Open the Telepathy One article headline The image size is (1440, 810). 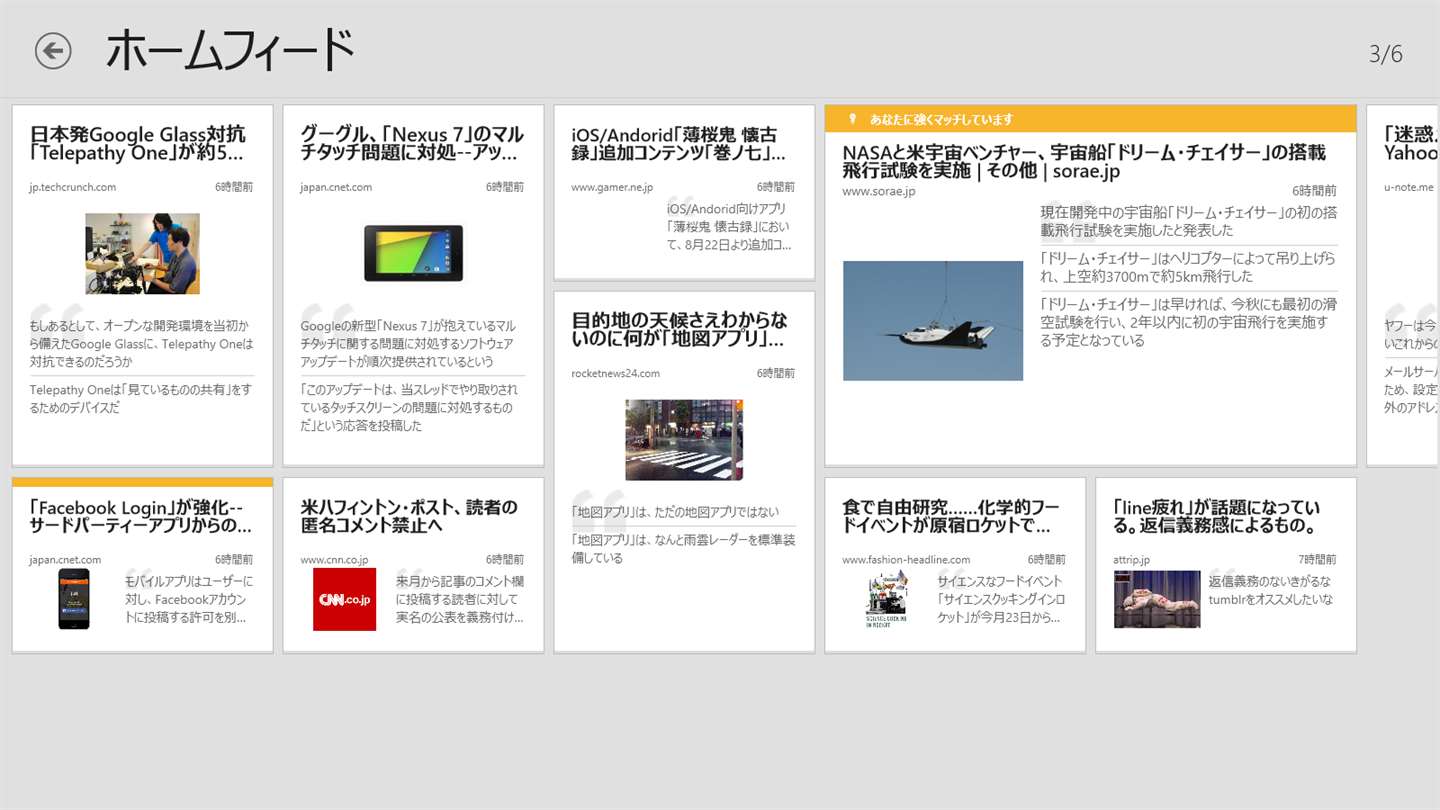click(x=137, y=144)
